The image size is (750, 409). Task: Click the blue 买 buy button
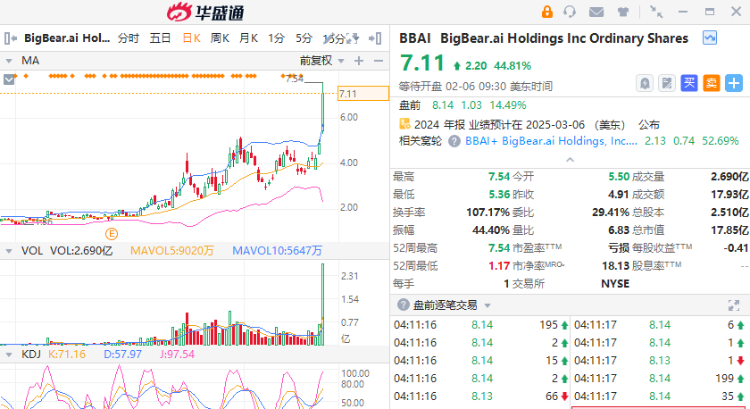(689, 84)
